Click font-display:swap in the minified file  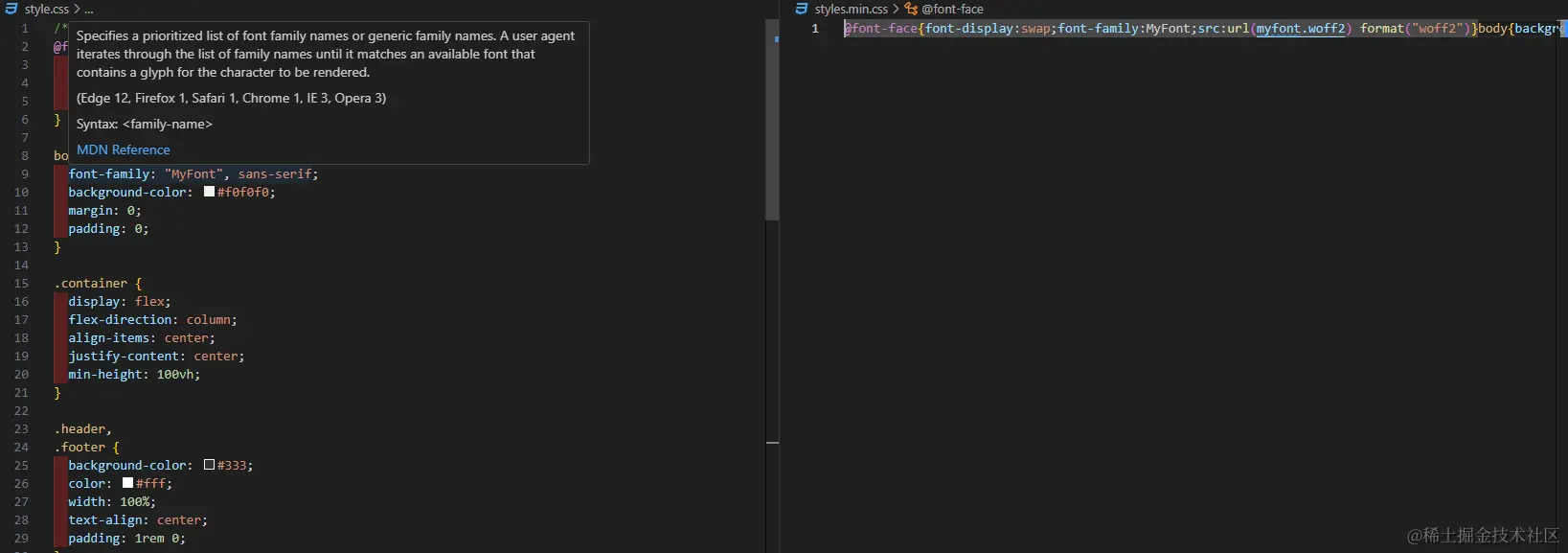[x=988, y=28]
